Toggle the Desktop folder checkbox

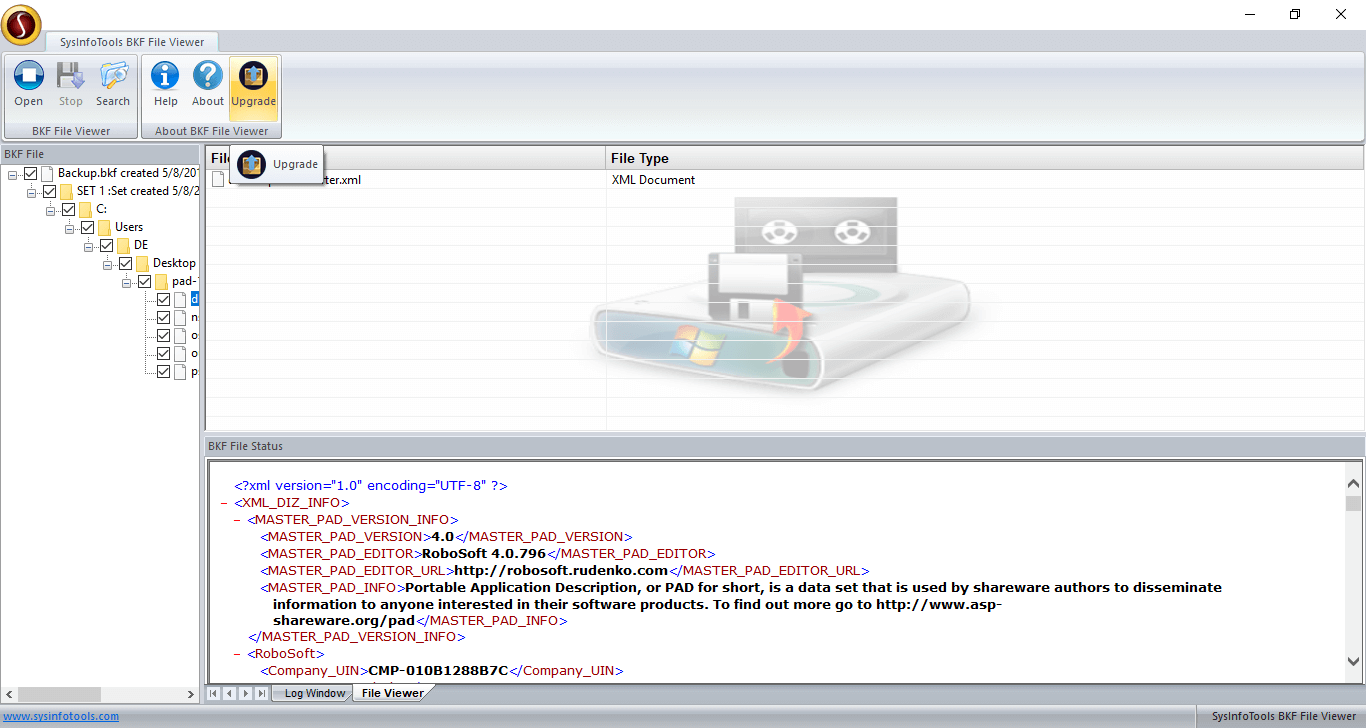click(x=125, y=264)
